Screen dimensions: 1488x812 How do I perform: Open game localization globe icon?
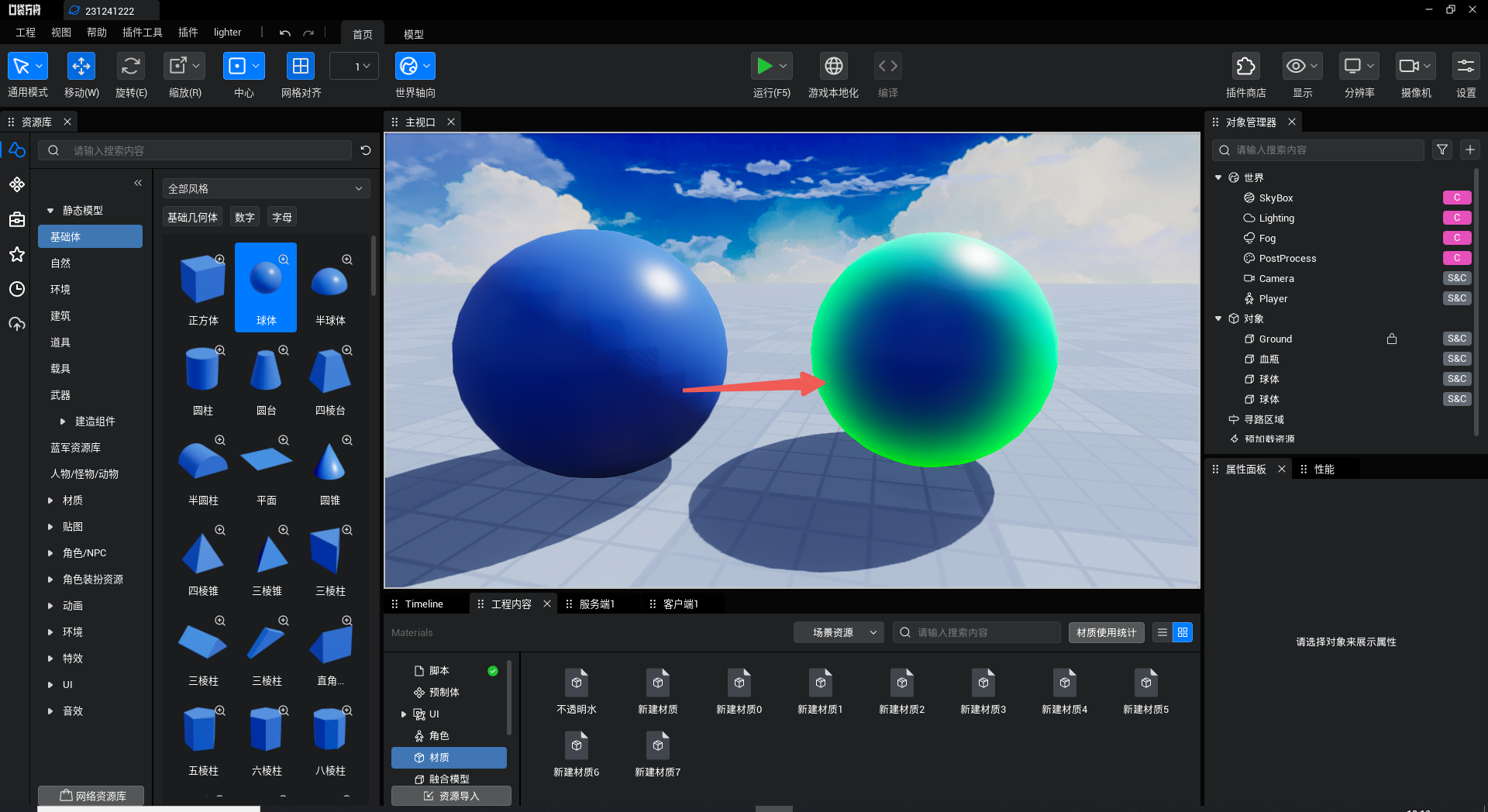834,67
